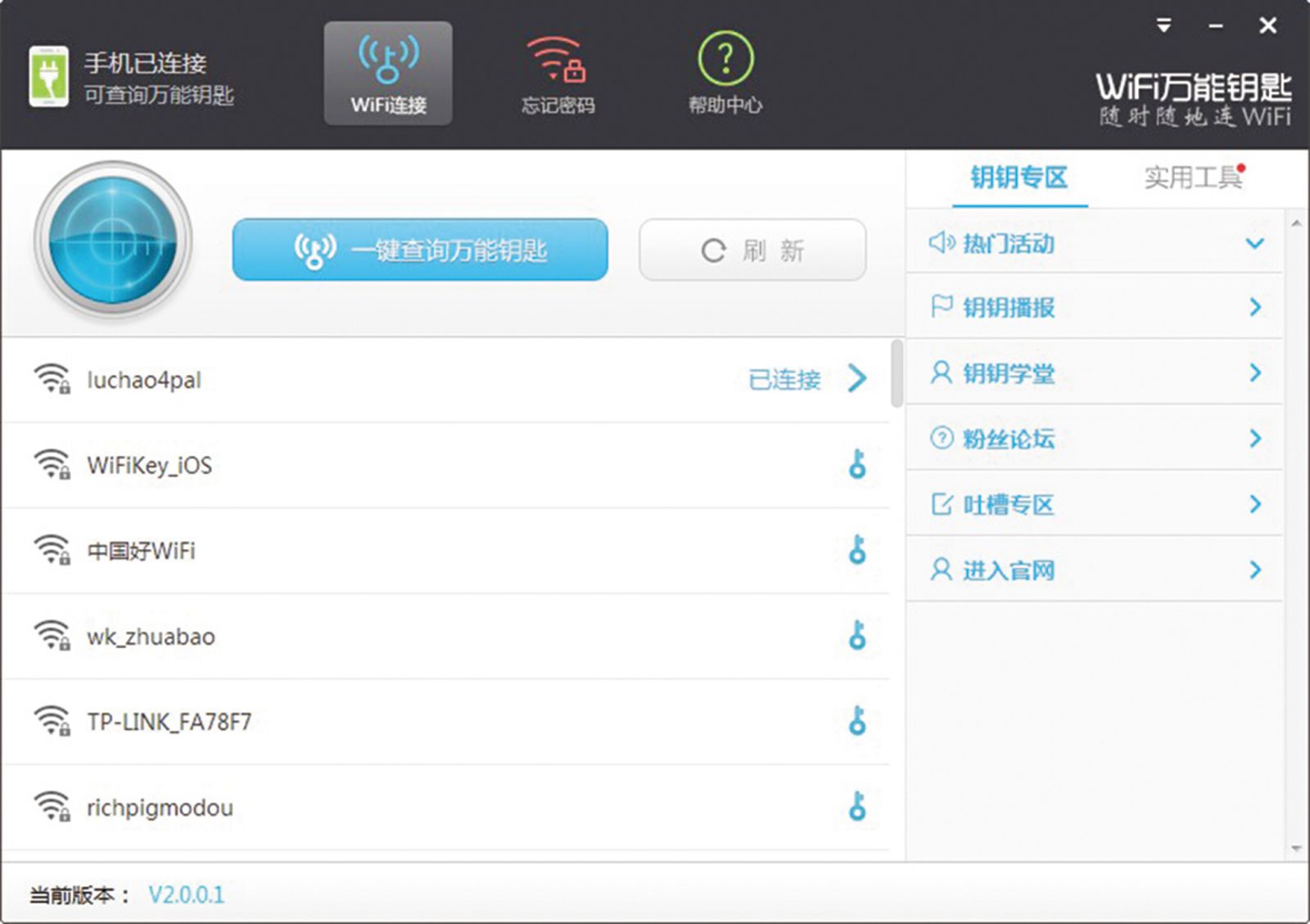1310x924 pixels.
Task: Click the 手机已连接 status text
Action: (146, 63)
